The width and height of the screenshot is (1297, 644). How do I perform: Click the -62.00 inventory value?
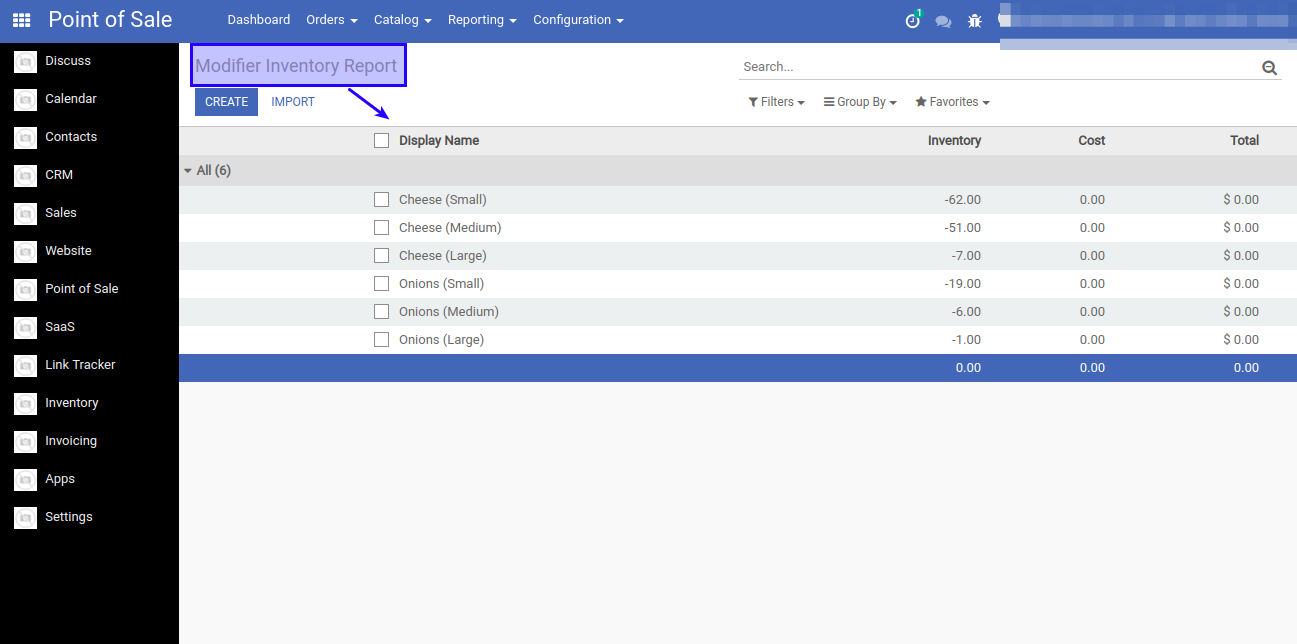pyautogui.click(x=962, y=200)
